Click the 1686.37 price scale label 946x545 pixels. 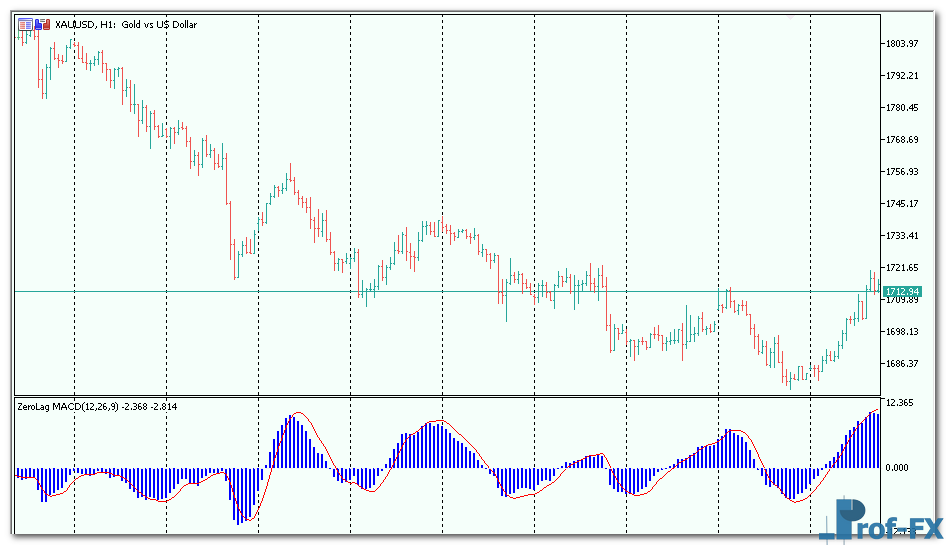(x=901, y=363)
